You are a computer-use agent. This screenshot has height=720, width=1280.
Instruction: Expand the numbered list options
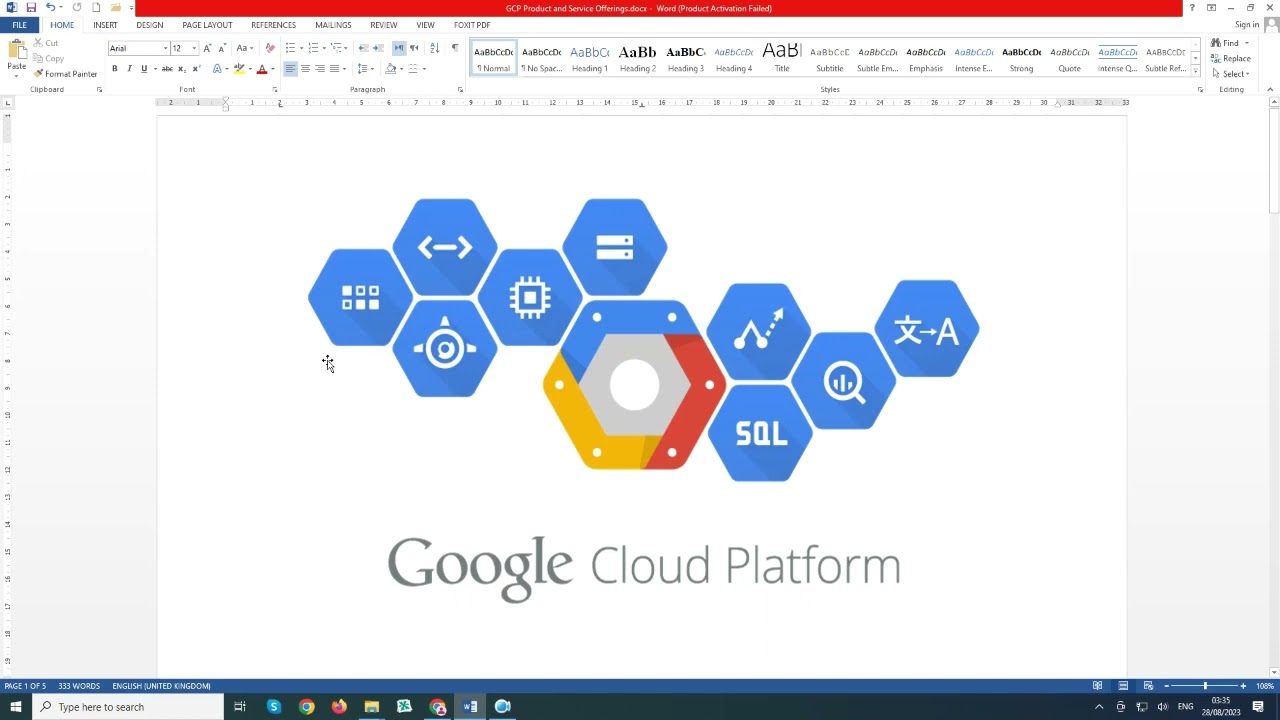click(324, 48)
